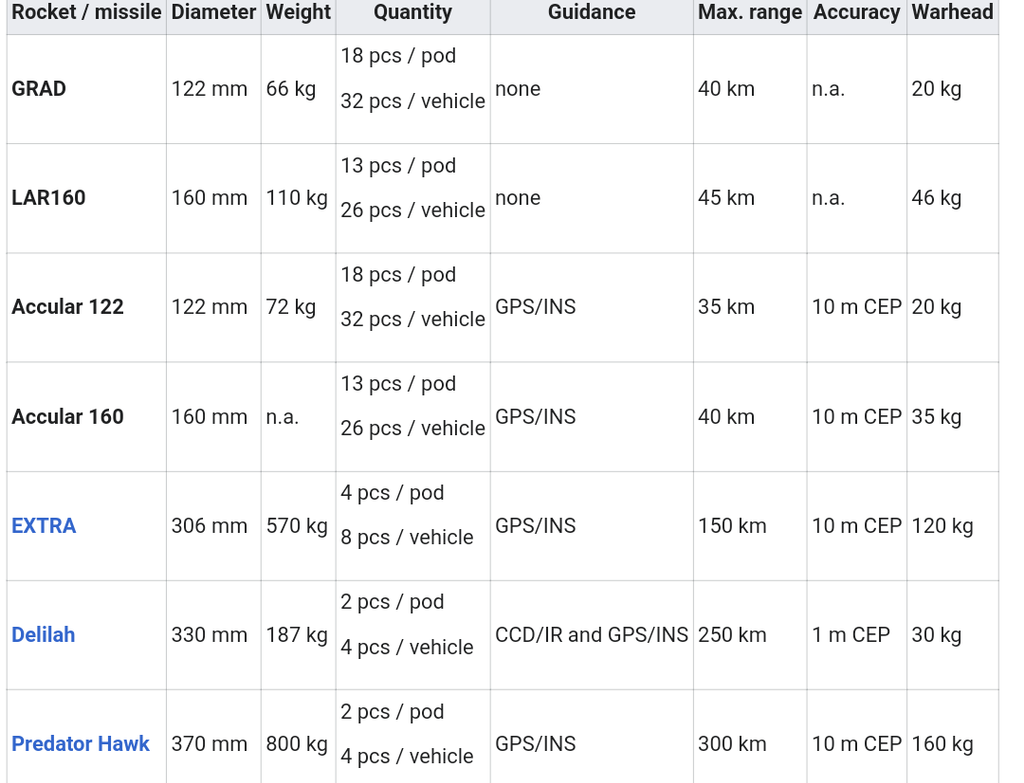Click the Accular 122 name cell
Image resolution: width=1024 pixels, height=783 pixels.
[68, 307]
